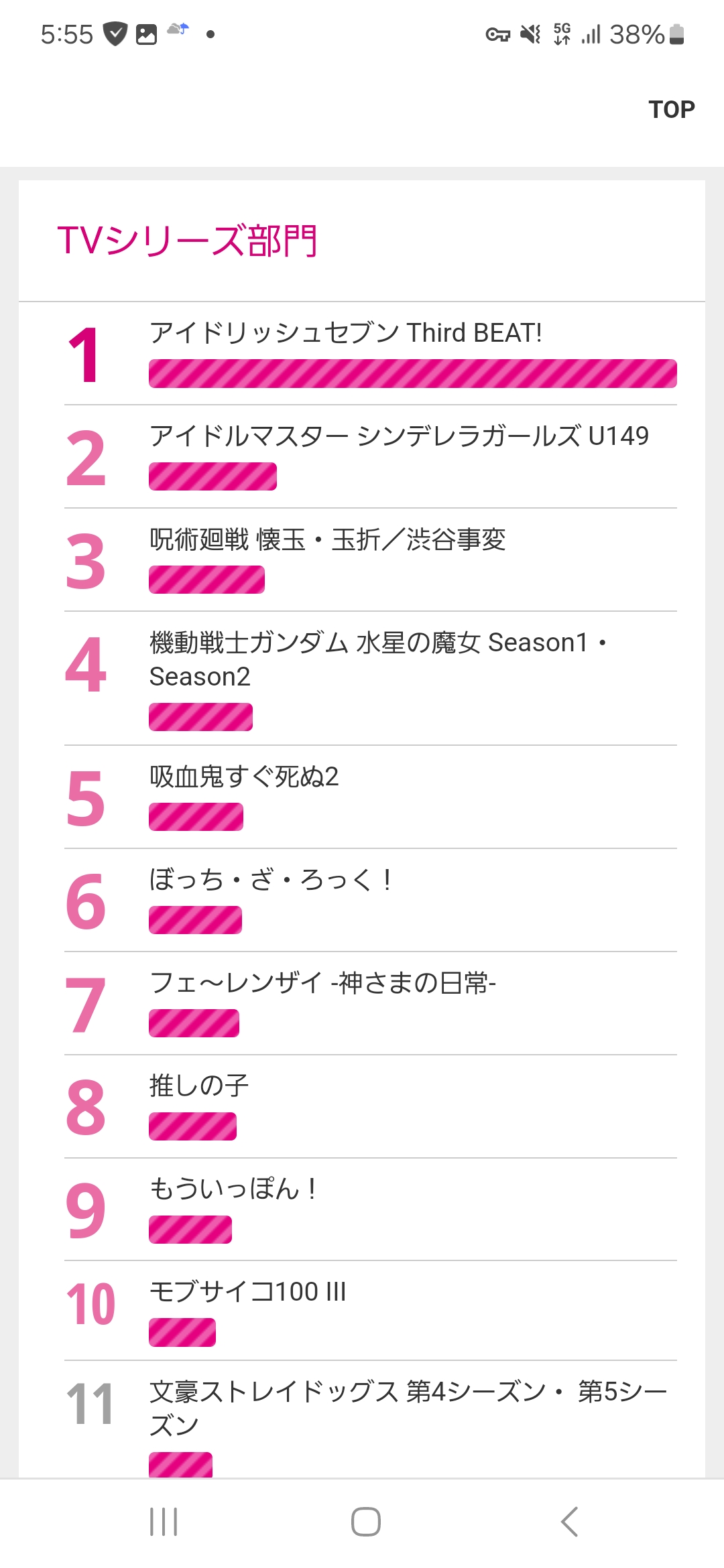The width and height of the screenshot is (724, 1568).
Task: Tap the shield icon in status bar
Action: click(115, 34)
